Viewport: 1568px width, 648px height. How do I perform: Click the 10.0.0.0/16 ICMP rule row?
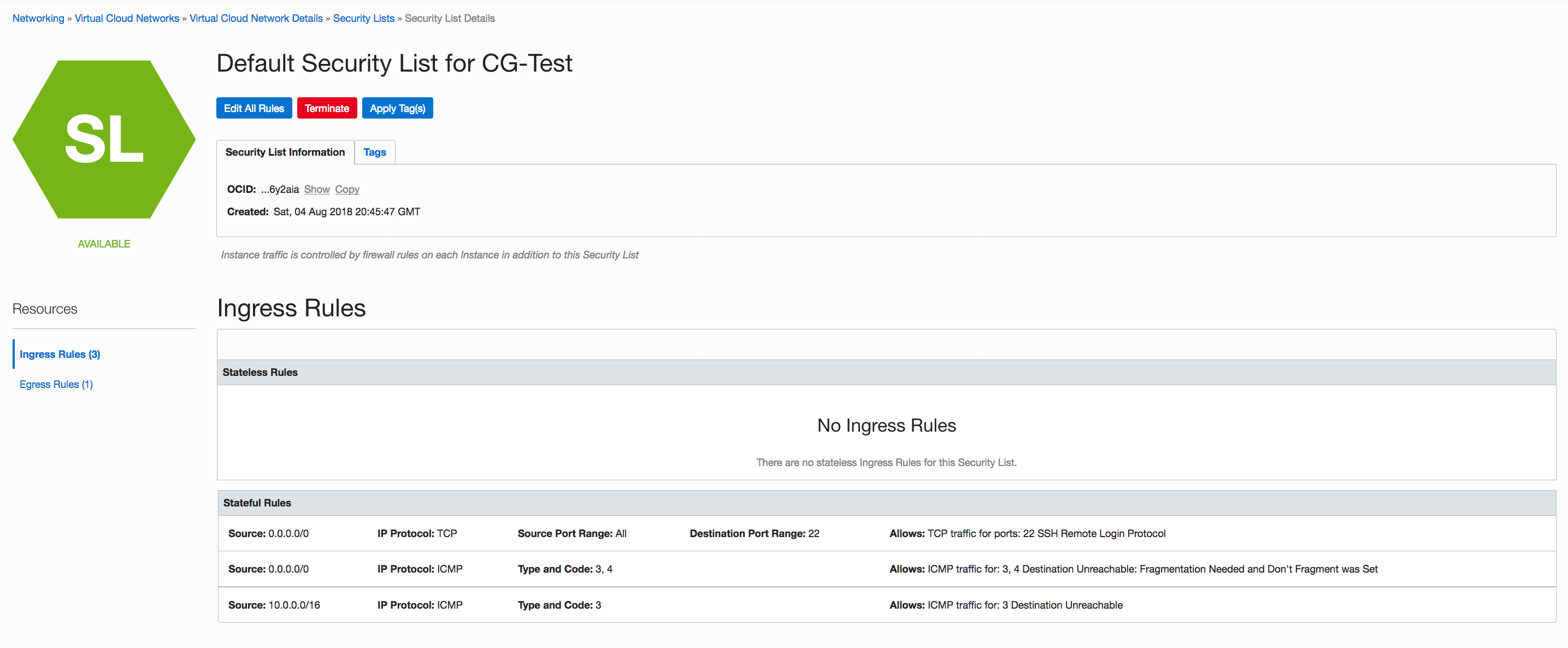click(886, 605)
